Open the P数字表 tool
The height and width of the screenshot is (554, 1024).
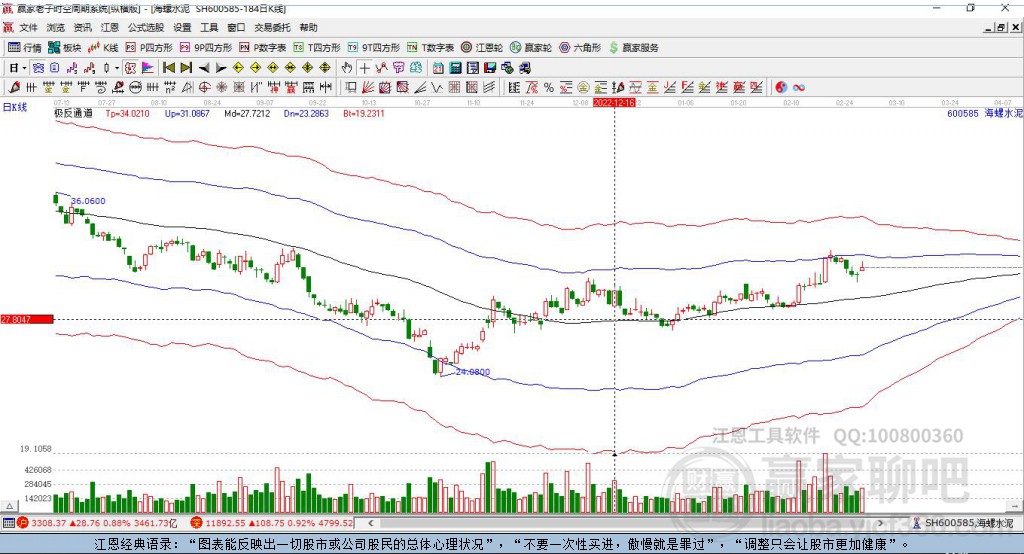coord(263,48)
